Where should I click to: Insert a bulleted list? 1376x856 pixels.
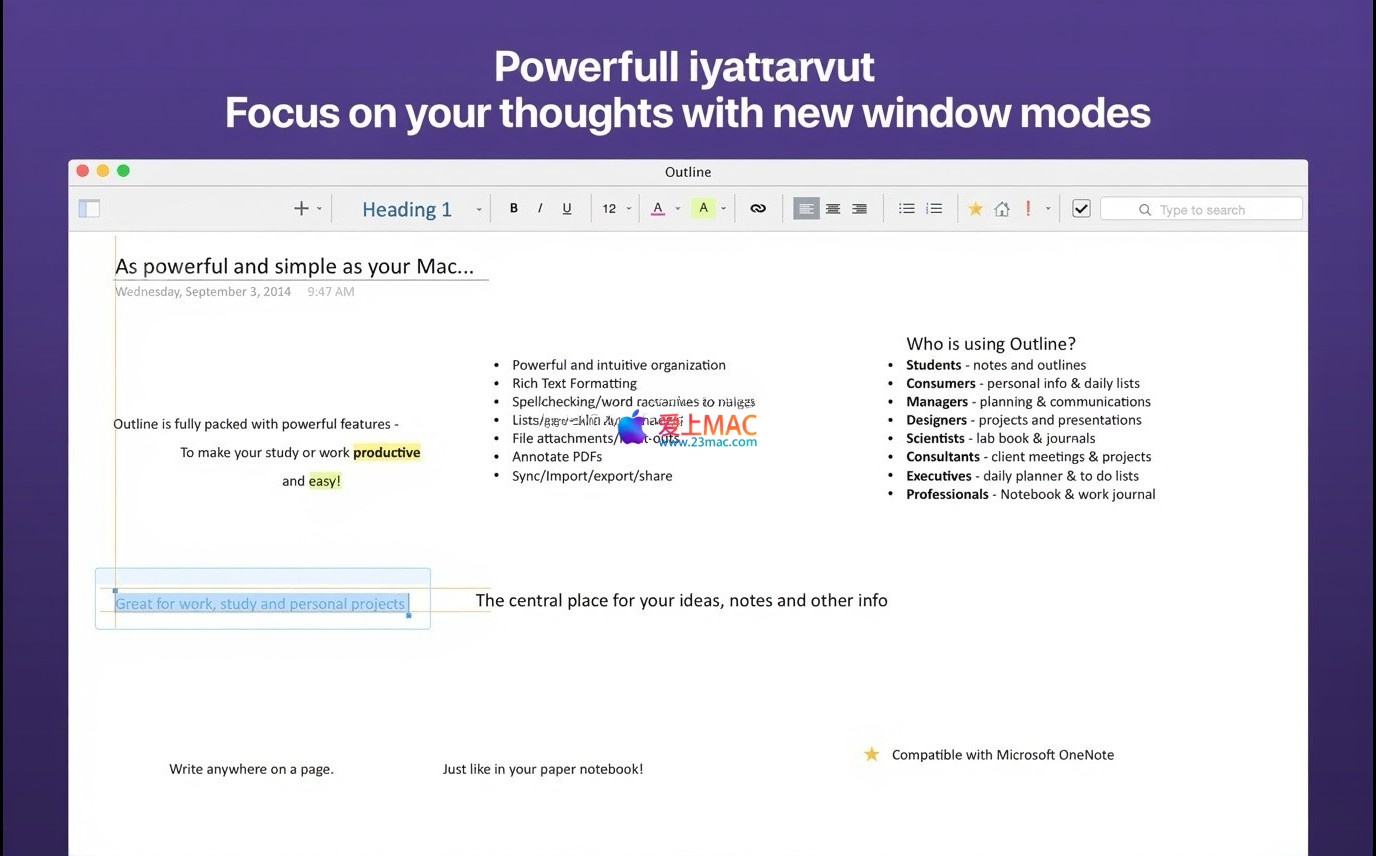coord(907,208)
